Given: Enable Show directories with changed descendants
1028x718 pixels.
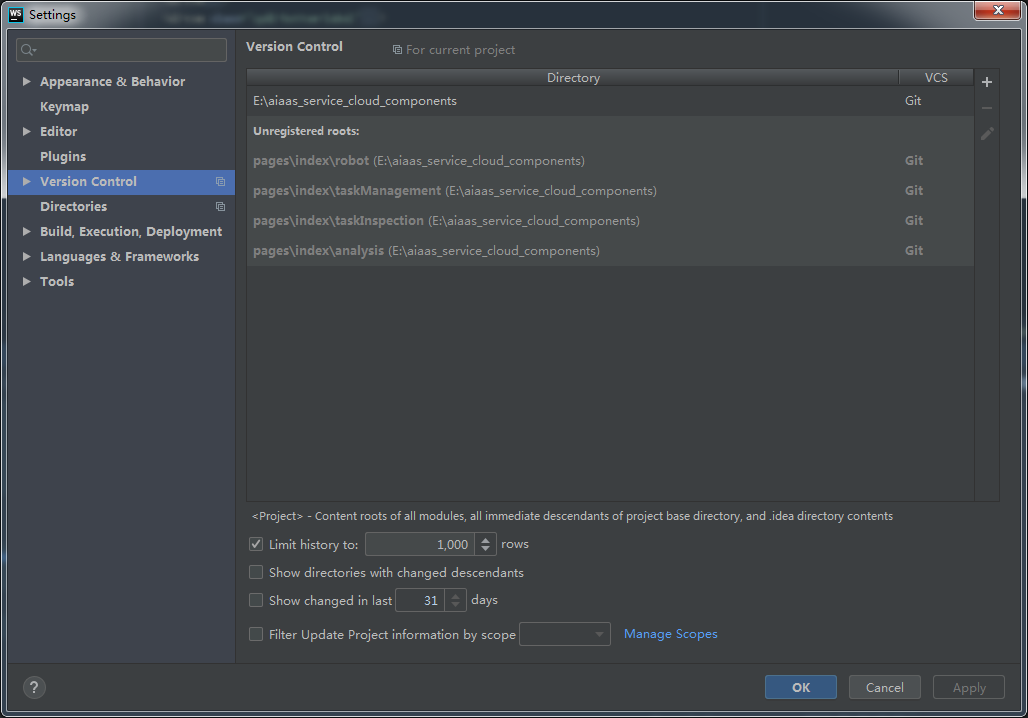Looking at the screenshot, I should (256, 572).
